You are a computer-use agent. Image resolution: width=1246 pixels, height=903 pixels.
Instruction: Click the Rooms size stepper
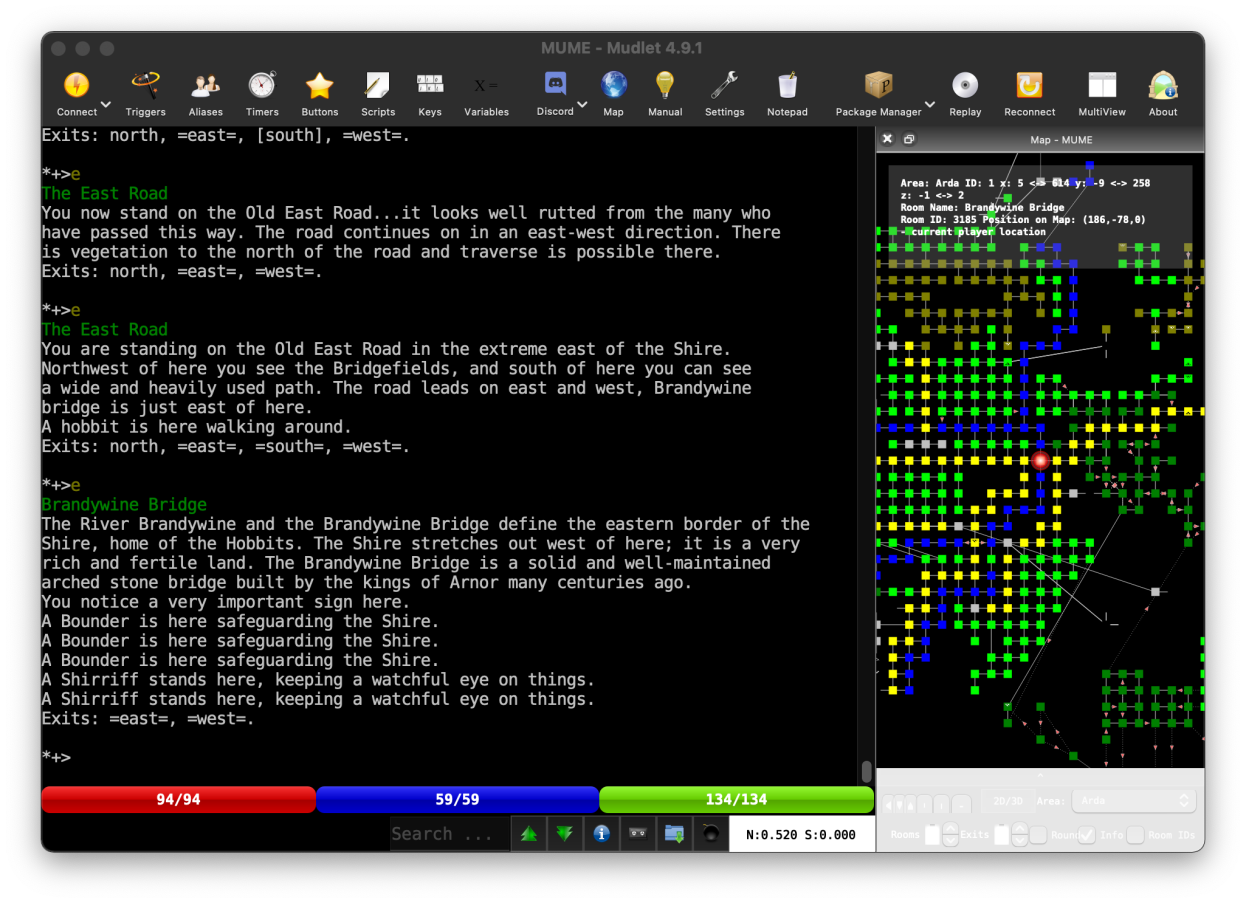pyautogui.click(x=950, y=835)
